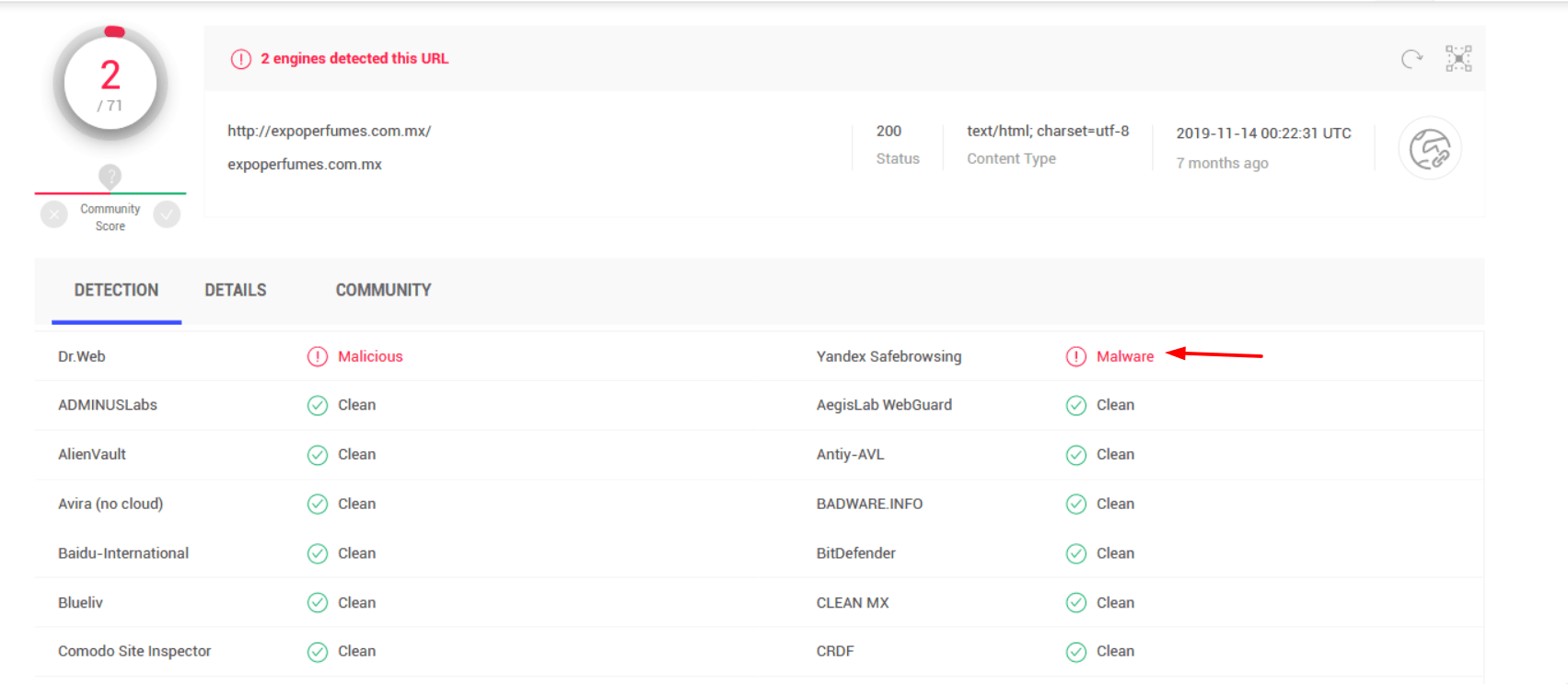This screenshot has height=684, width=1568.
Task: Click the Malware verdict for Yandex
Action: (x=1125, y=356)
